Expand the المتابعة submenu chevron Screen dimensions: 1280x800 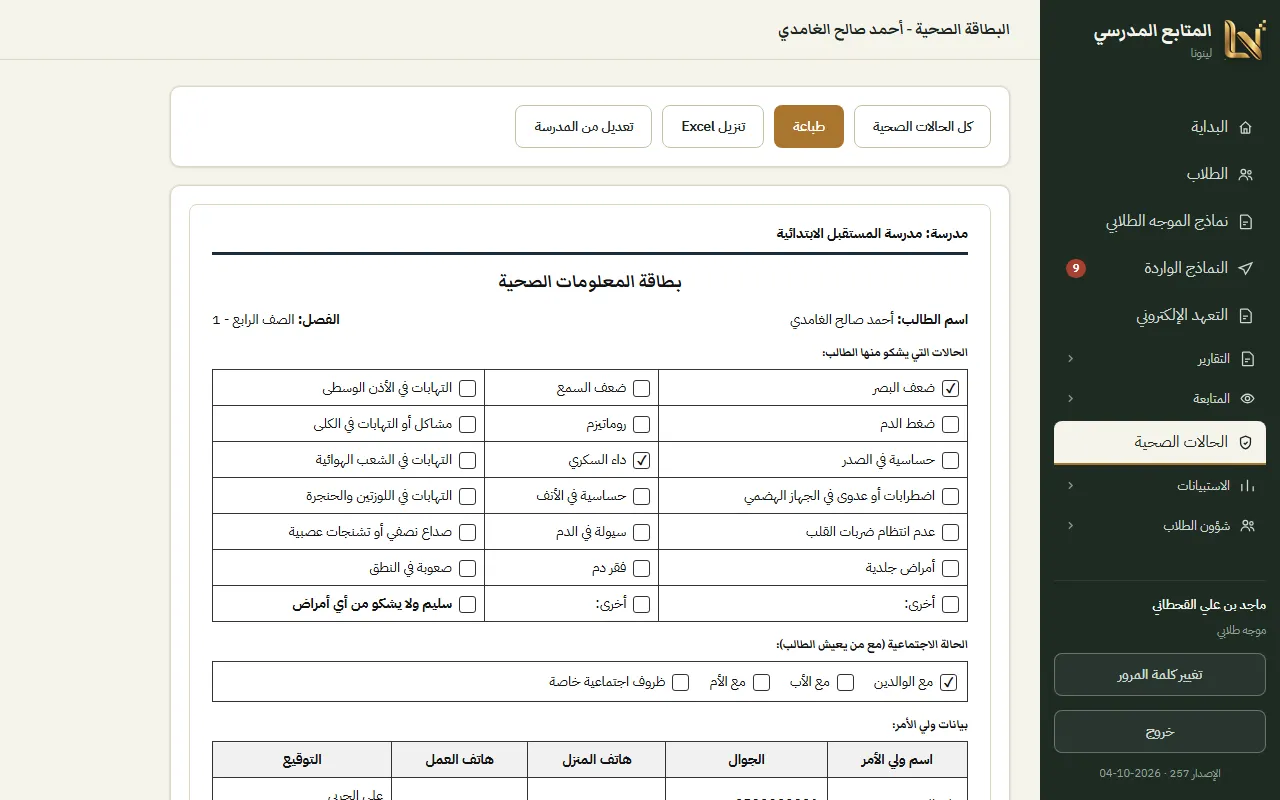coord(1071,399)
